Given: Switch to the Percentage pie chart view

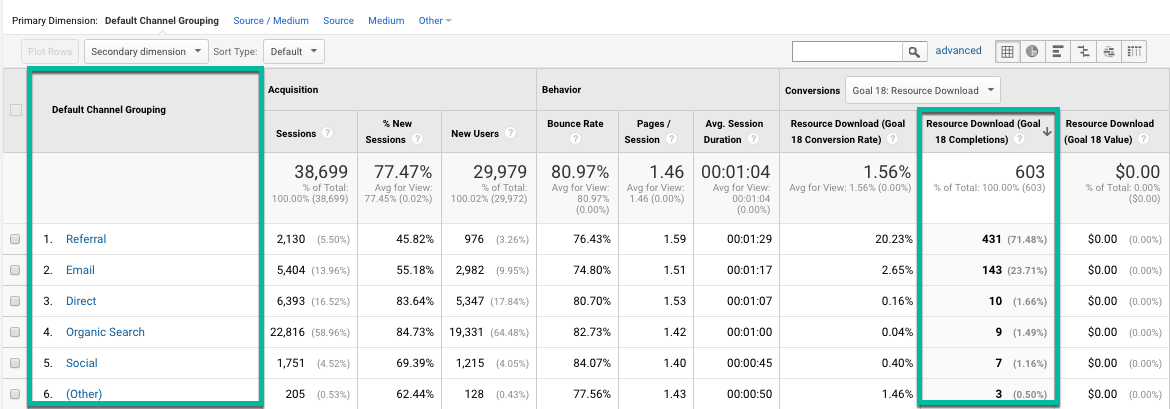Looking at the screenshot, I should (x=1032, y=51).
